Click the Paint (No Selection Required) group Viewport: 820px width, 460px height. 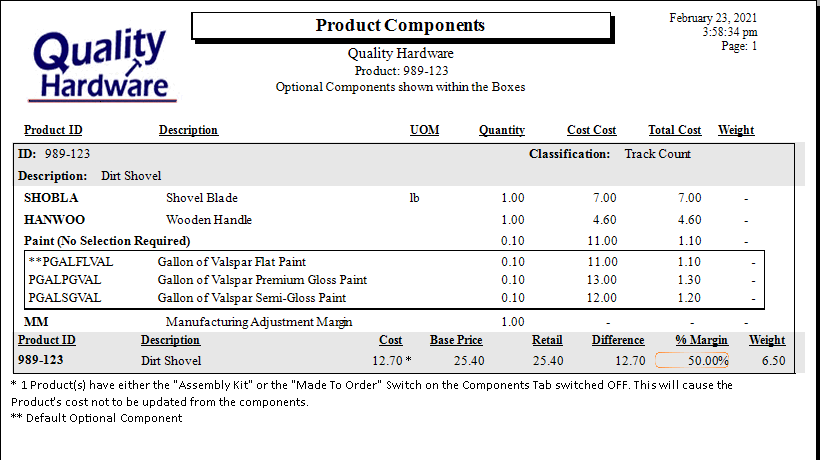point(107,240)
